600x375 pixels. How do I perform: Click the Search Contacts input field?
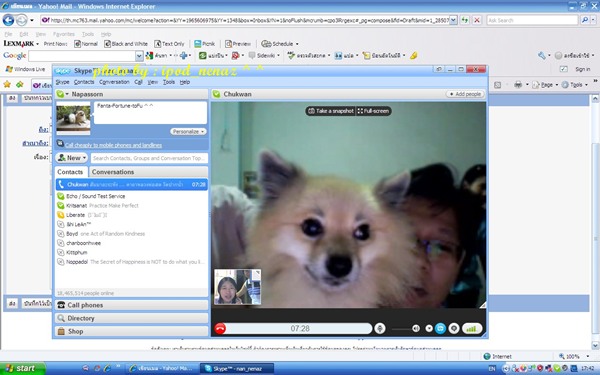coord(149,158)
